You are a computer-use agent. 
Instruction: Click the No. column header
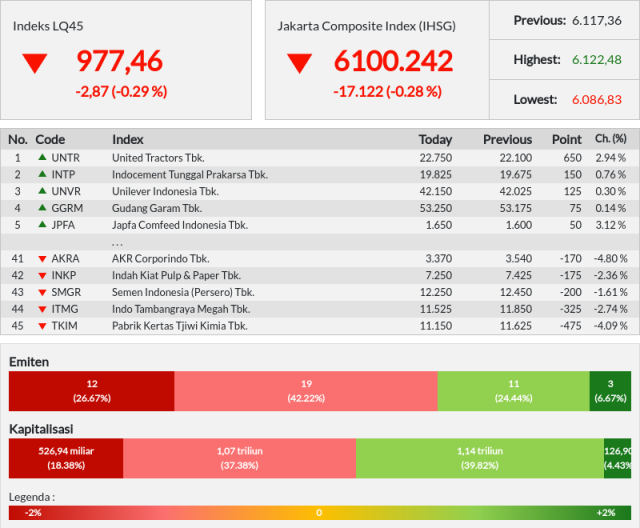tap(18, 140)
